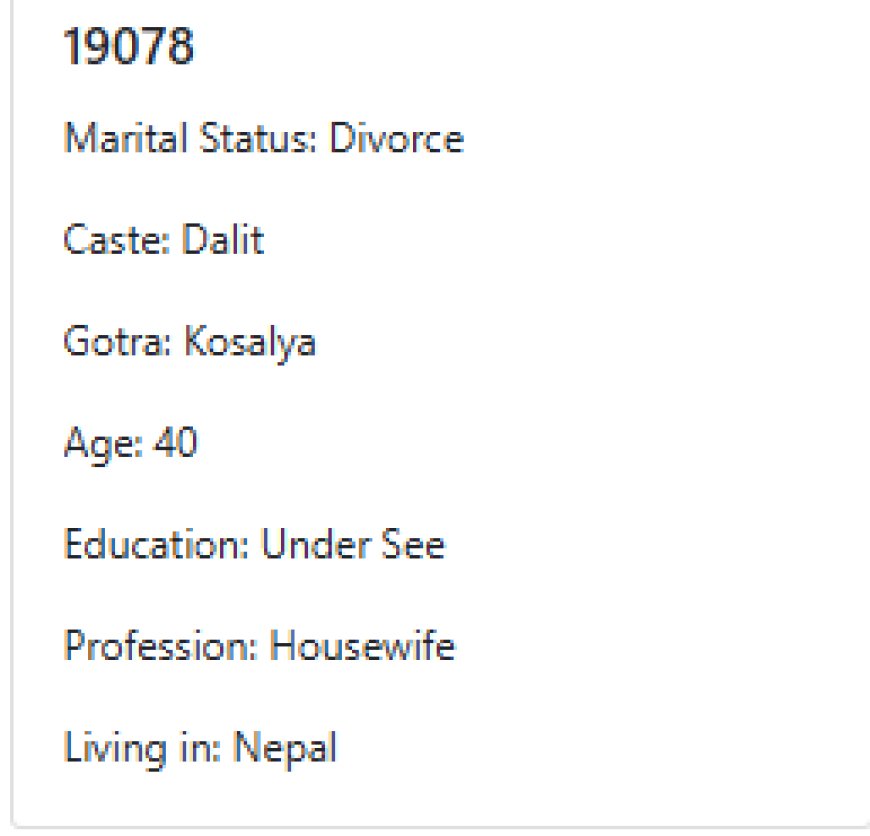Click the word 'See' in Education
The image size is (870, 836).
[x=413, y=545]
